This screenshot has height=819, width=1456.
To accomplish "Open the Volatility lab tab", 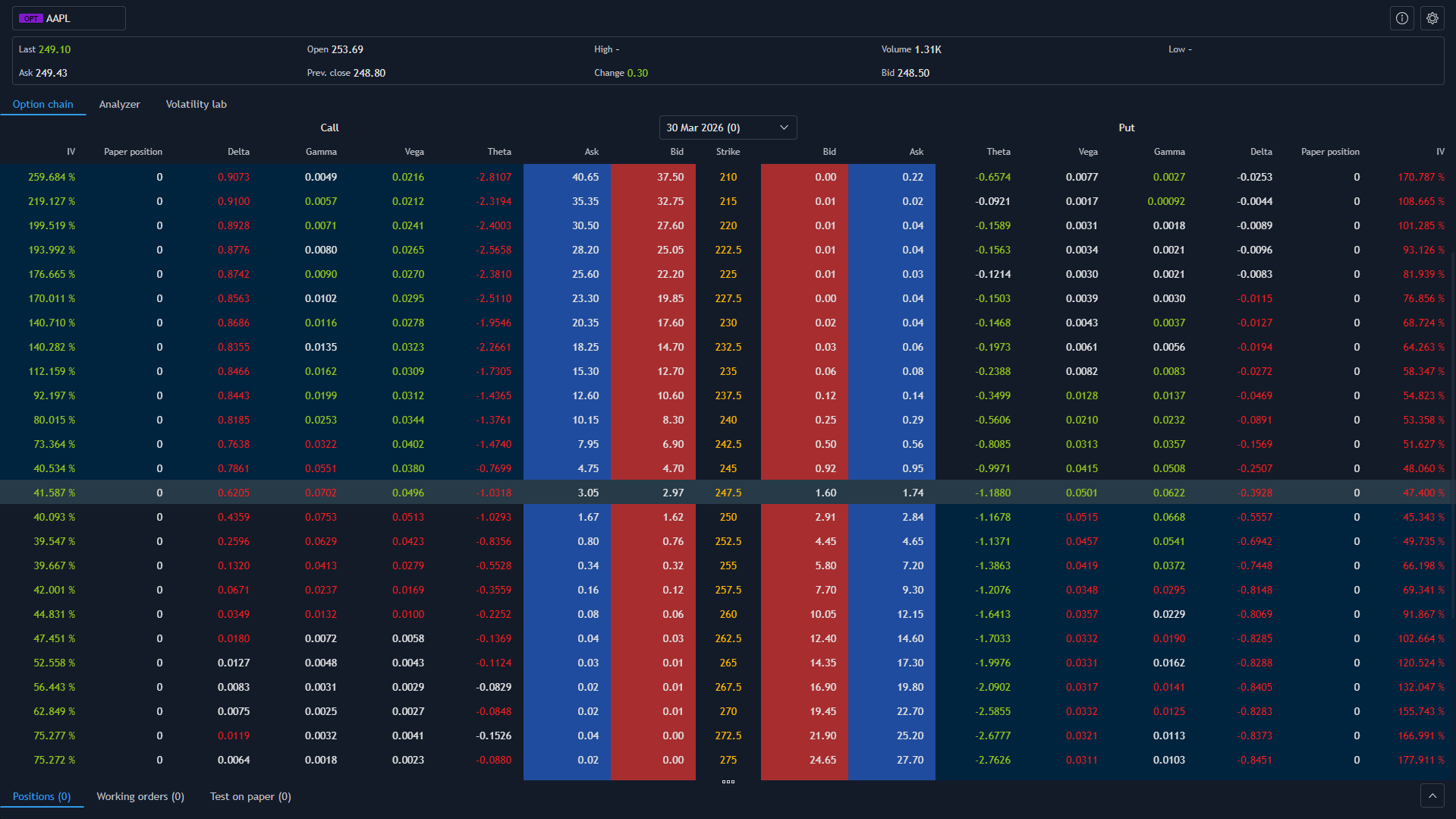I will tap(196, 104).
